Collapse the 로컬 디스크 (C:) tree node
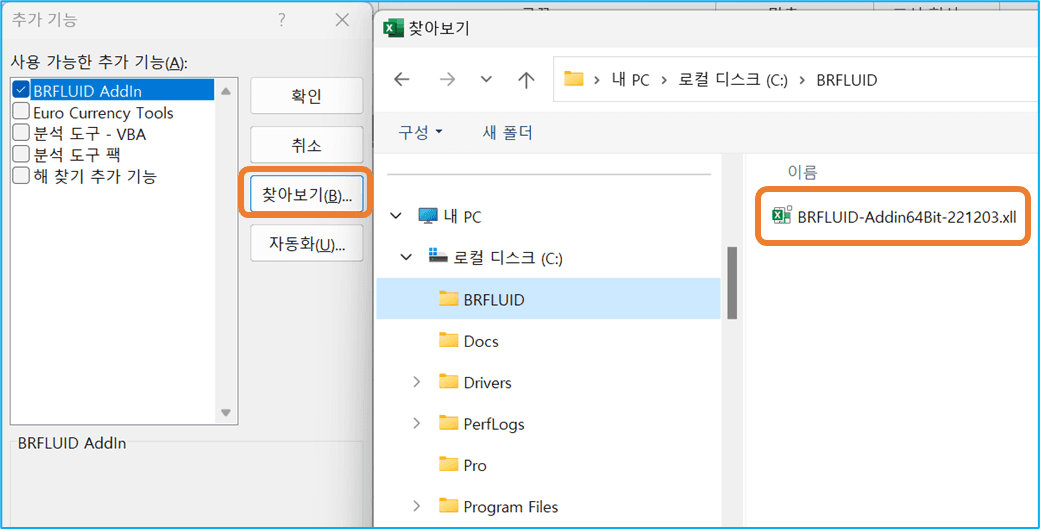The width and height of the screenshot is (1040, 529). click(x=407, y=258)
